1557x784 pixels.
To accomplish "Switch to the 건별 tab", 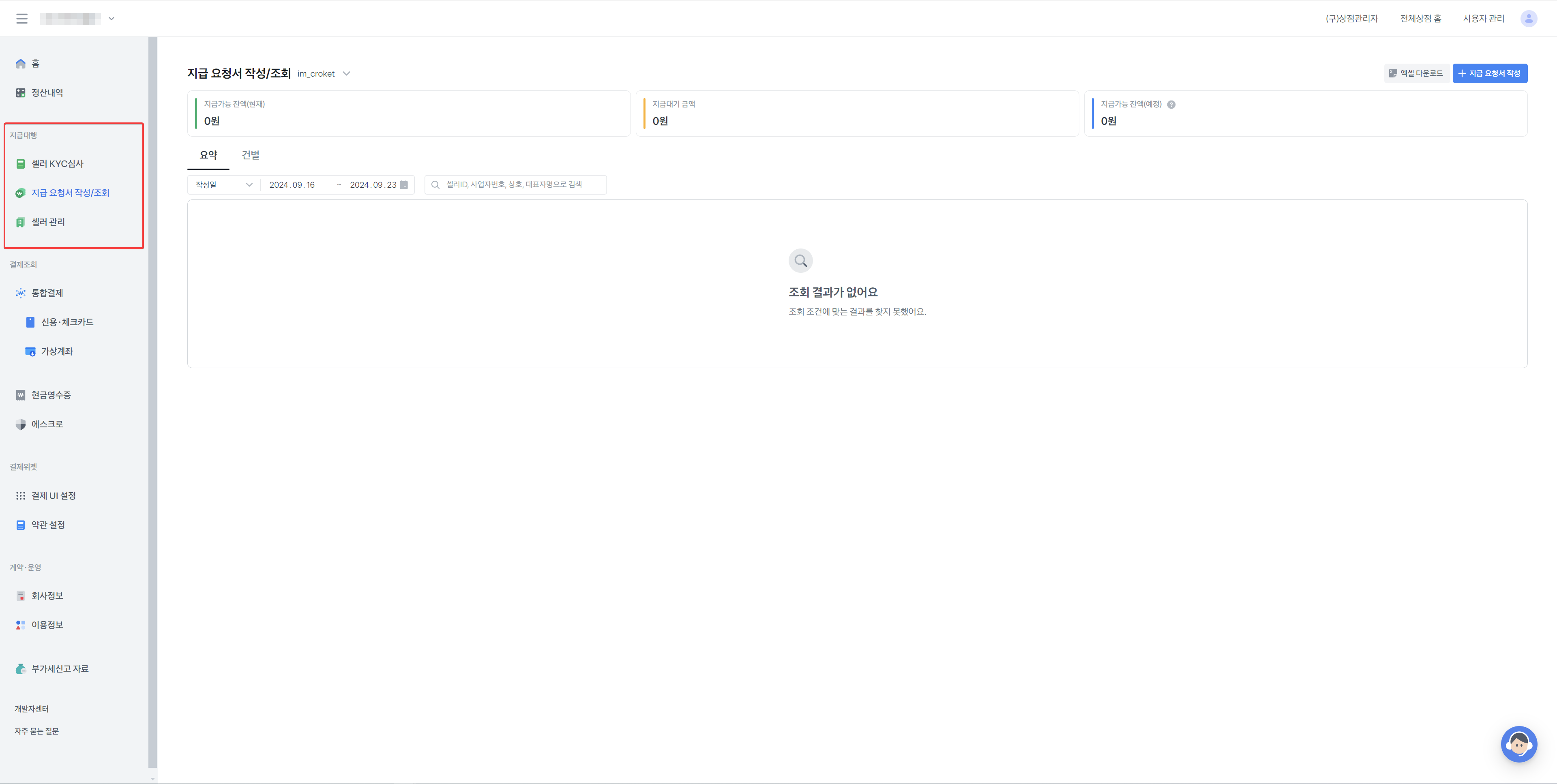I will [250, 155].
